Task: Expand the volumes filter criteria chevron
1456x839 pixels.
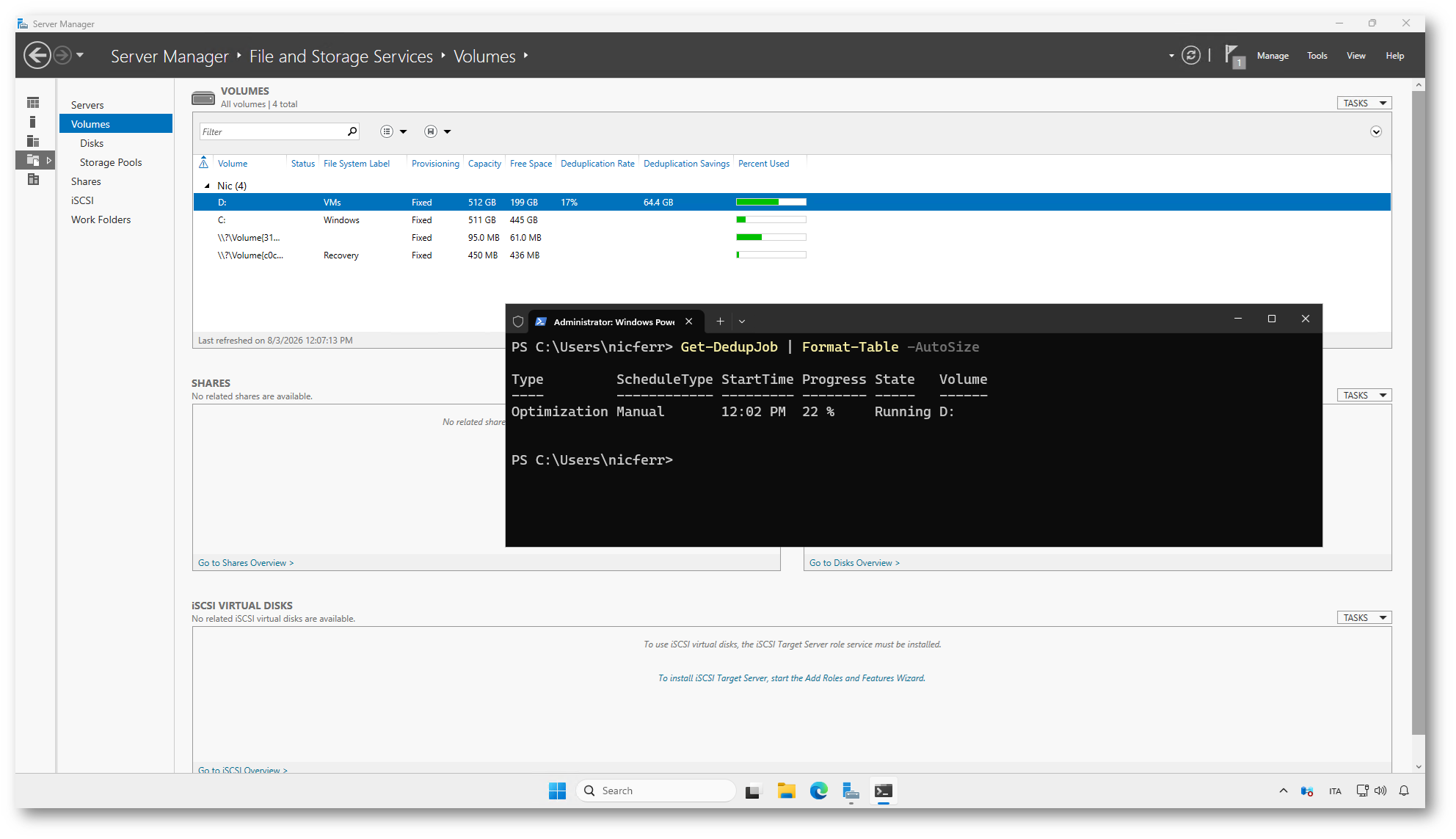Action: point(1376,131)
